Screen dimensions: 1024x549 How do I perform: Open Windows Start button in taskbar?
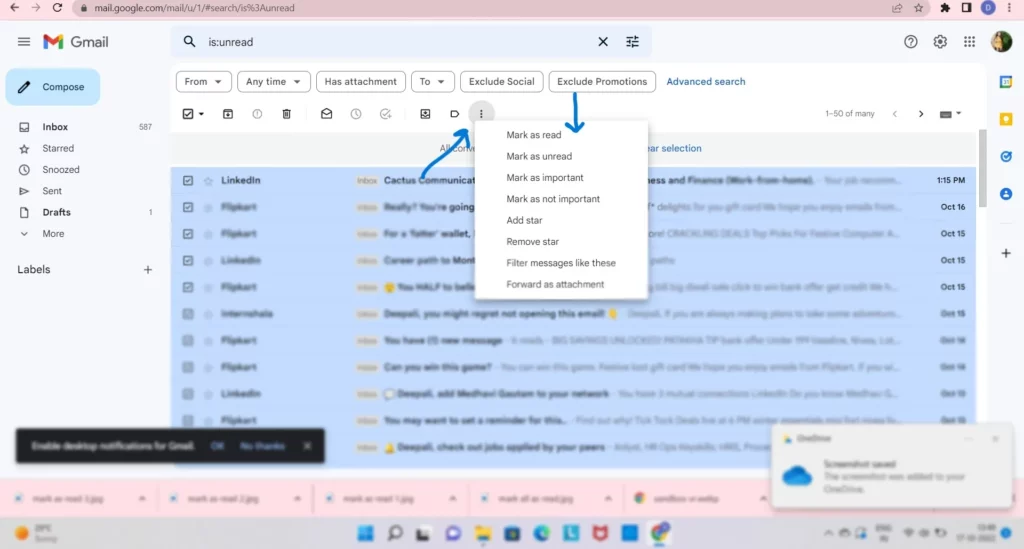tap(365, 533)
